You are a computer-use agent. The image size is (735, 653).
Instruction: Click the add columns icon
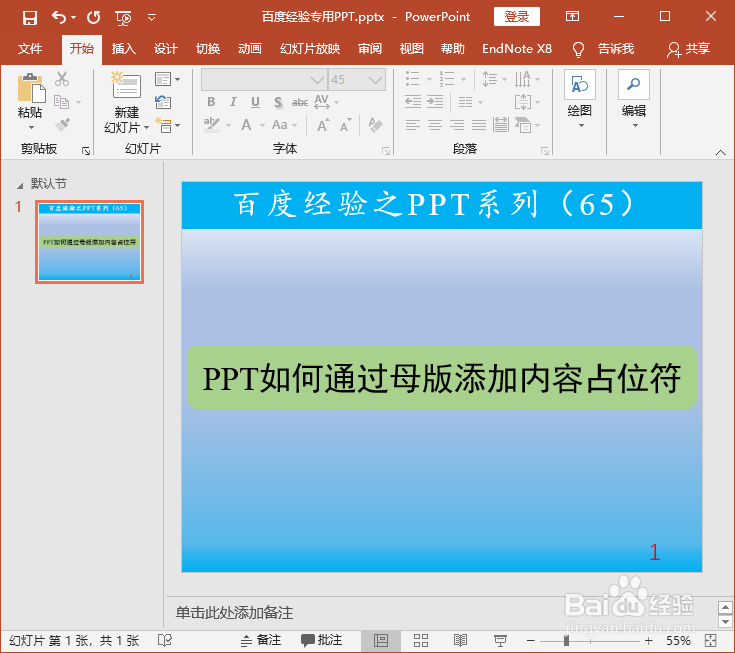tap(465, 102)
